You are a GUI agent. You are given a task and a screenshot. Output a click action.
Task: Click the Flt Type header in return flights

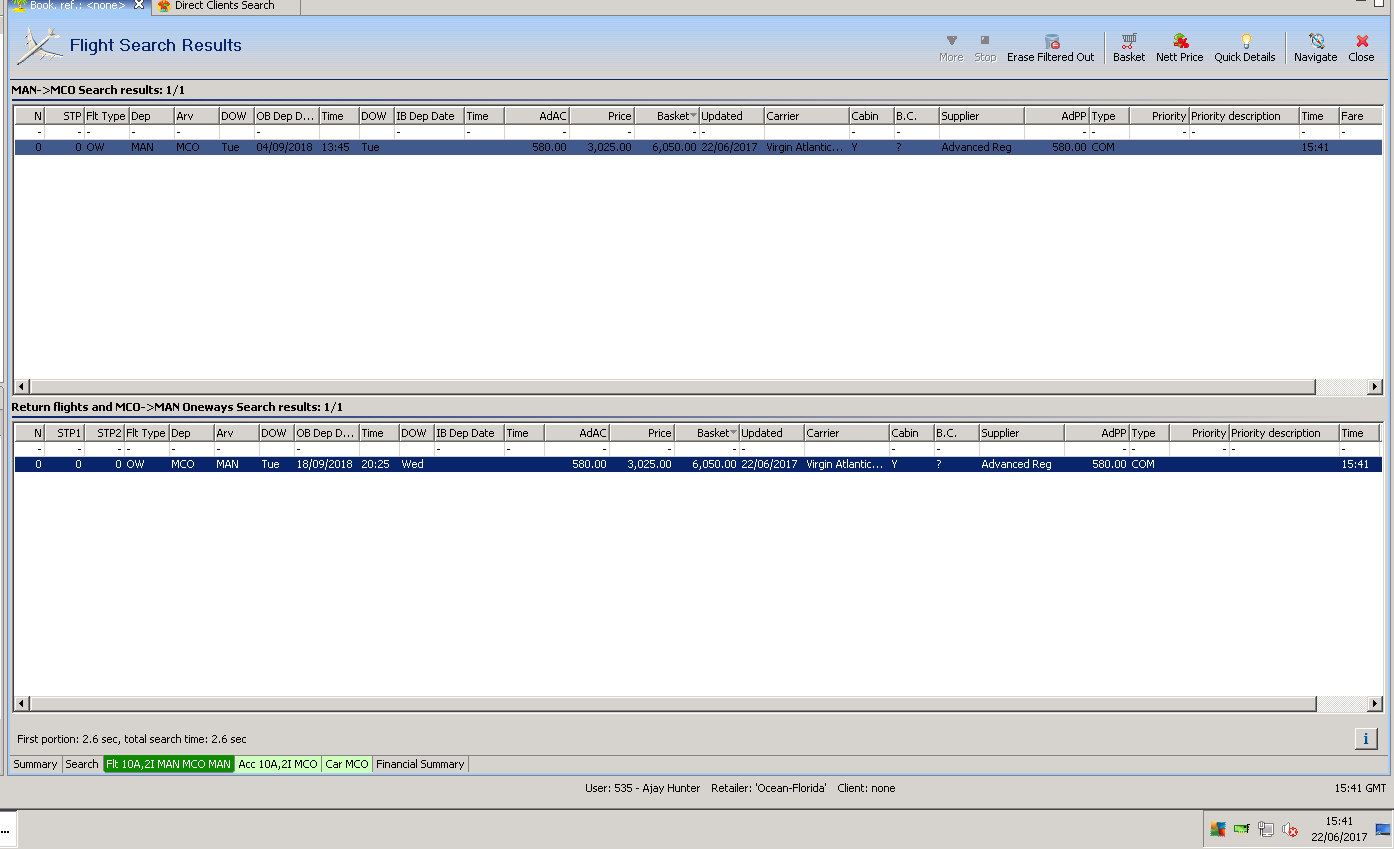point(146,433)
